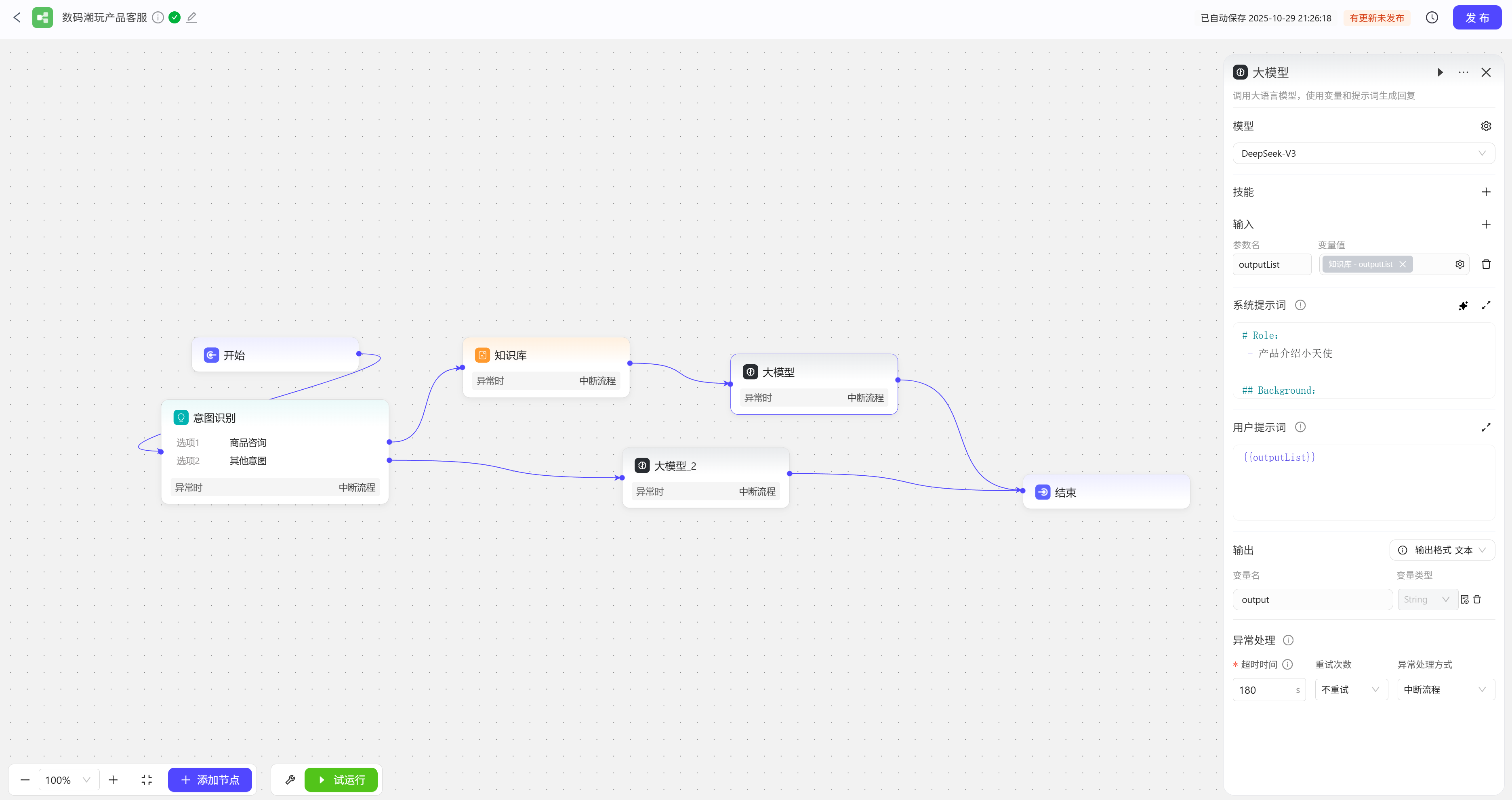
Task: Click the 添加节点 add node button
Action: tap(210, 779)
